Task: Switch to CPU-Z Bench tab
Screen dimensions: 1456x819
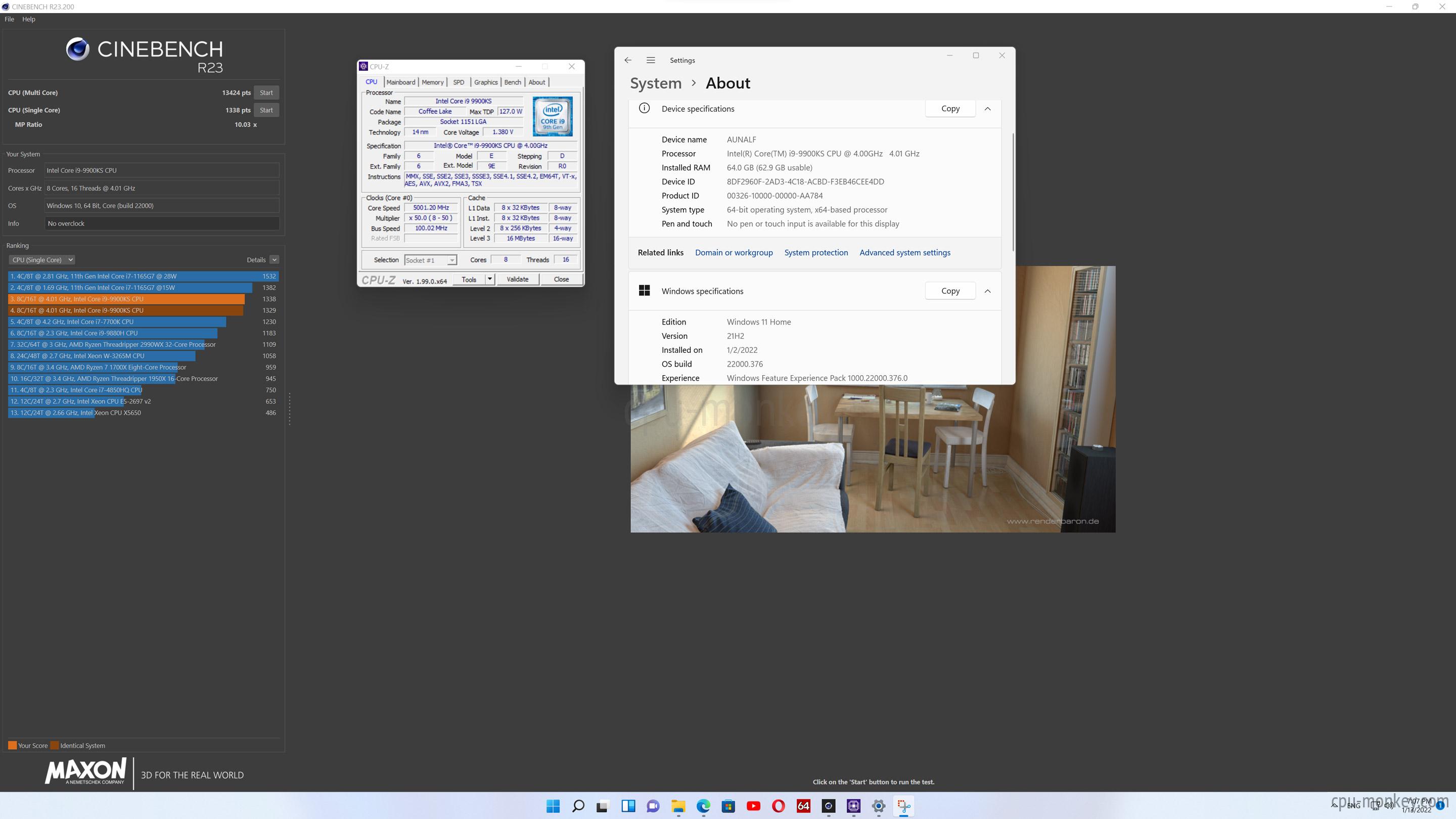Action: click(x=513, y=82)
